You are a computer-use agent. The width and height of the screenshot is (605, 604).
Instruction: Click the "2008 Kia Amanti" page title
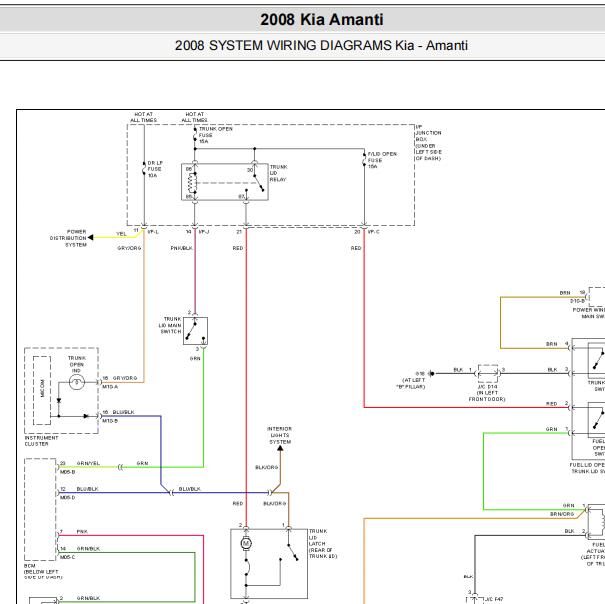321,20
